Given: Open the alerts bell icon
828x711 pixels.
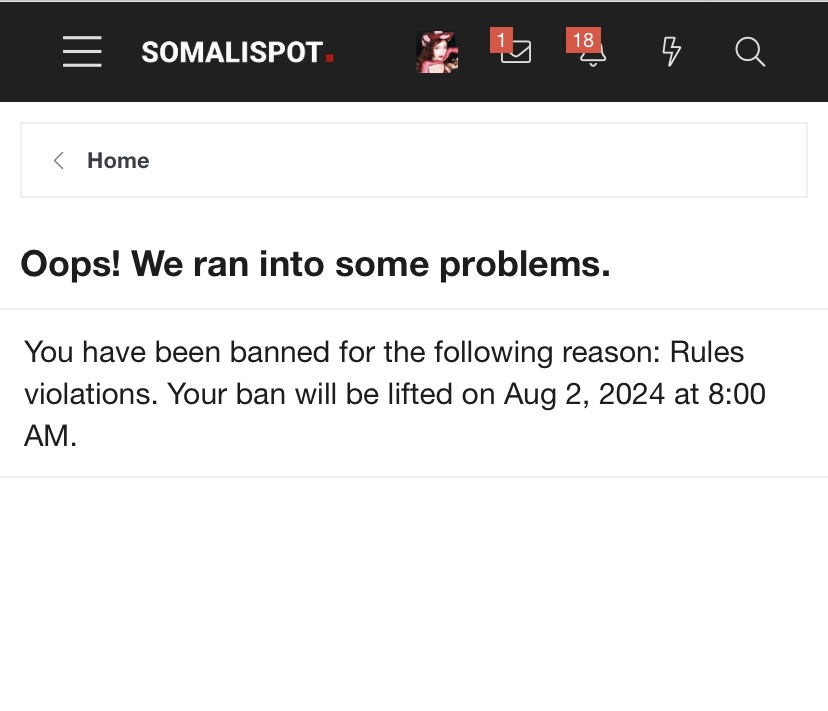Looking at the screenshot, I should tap(593, 54).
